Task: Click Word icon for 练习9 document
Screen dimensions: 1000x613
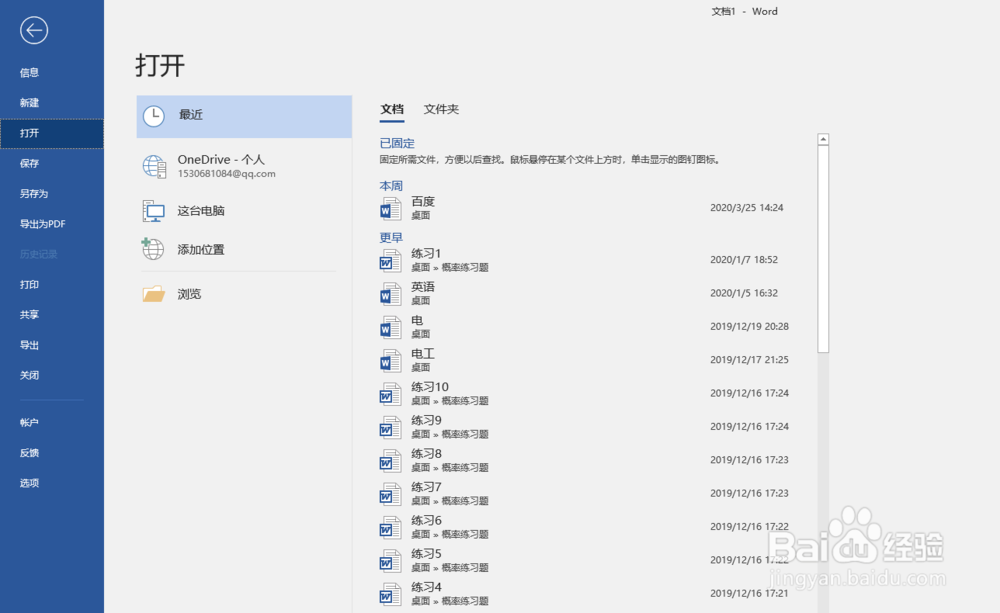Action: (x=390, y=427)
